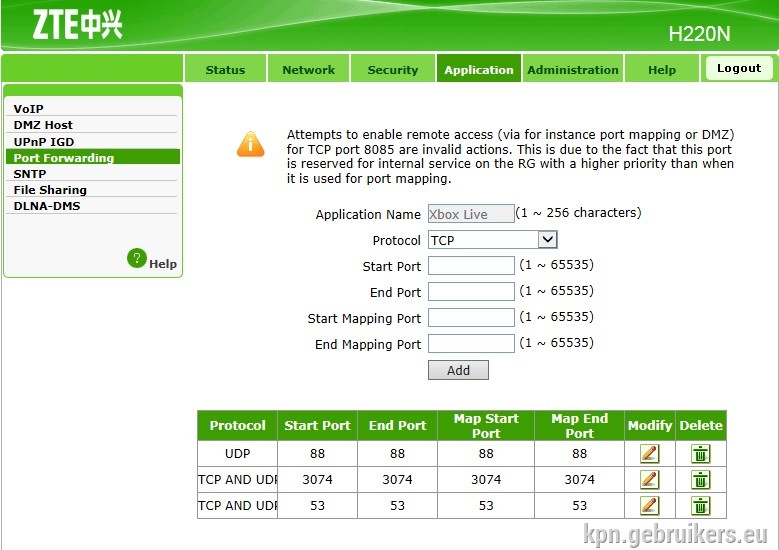This screenshot has width=779, height=550.
Task: Click the H220N model name text
Action: [x=699, y=34]
